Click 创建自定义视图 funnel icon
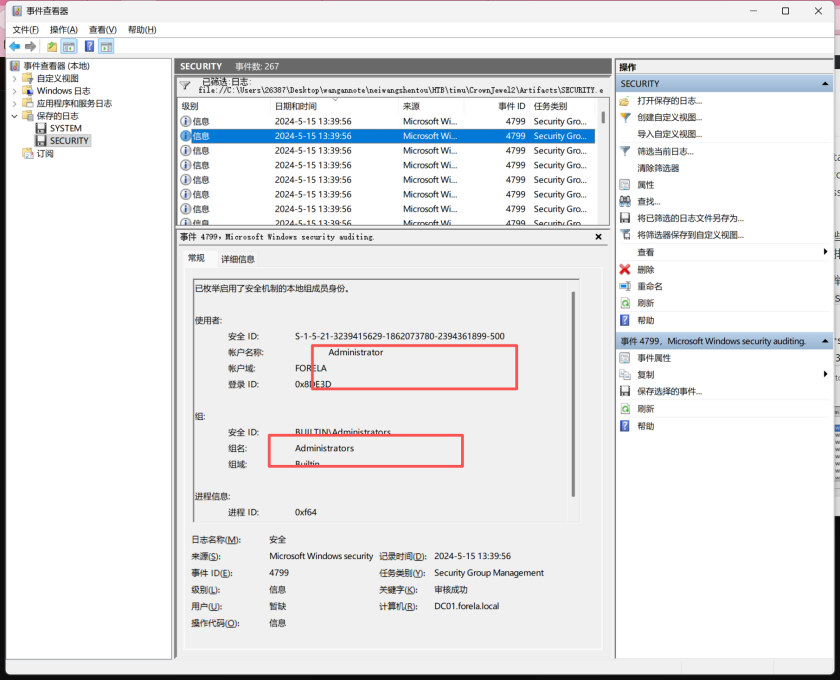Viewport: 840px width, 681px height. [x=625, y=117]
